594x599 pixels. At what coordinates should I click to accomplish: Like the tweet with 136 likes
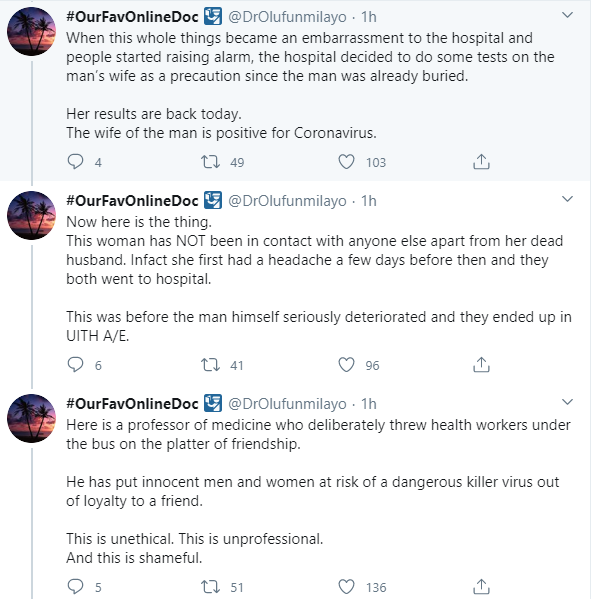click(346, 586)
